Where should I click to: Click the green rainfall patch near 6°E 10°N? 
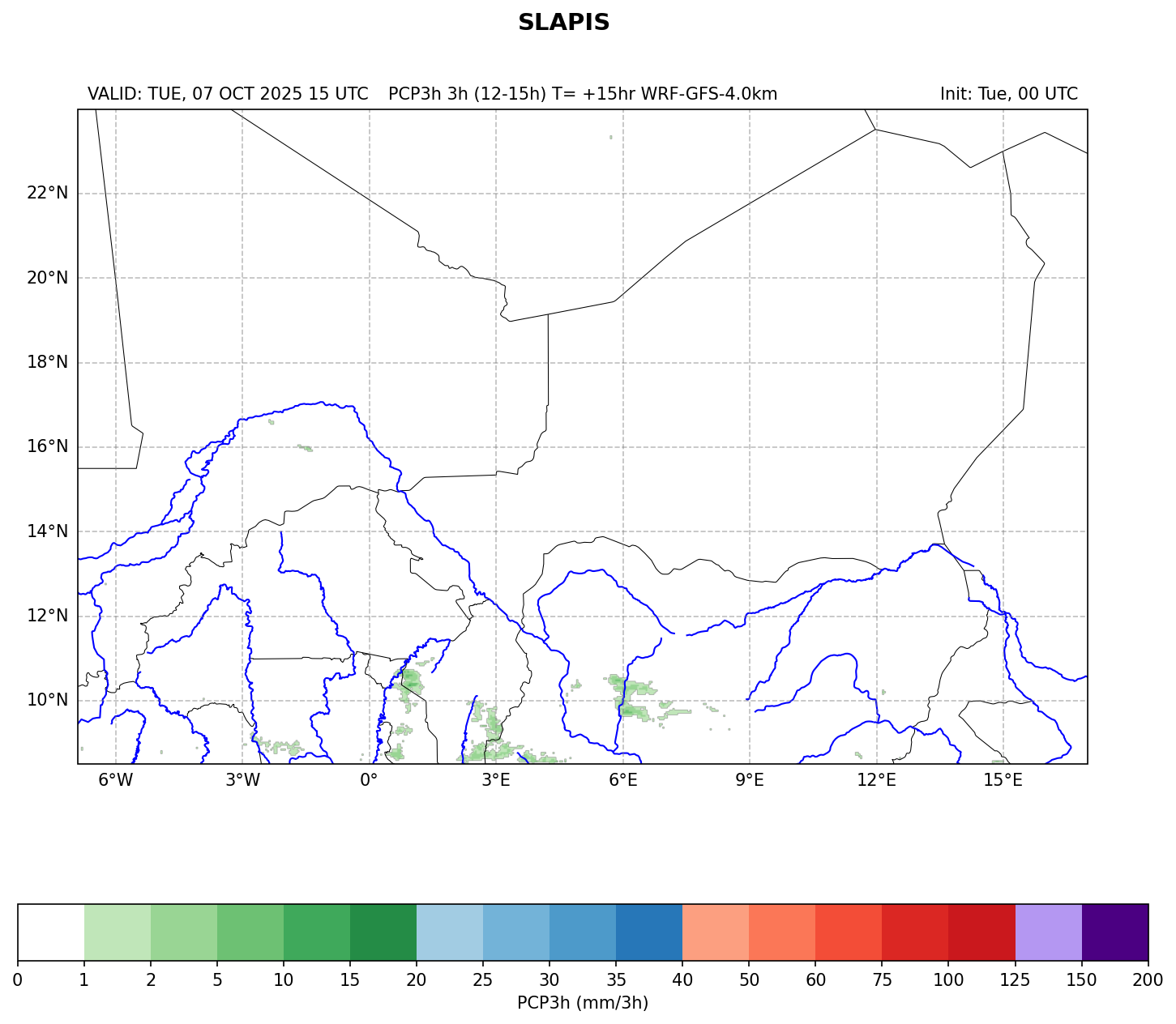pyautogui.click(x=631, y=695)
